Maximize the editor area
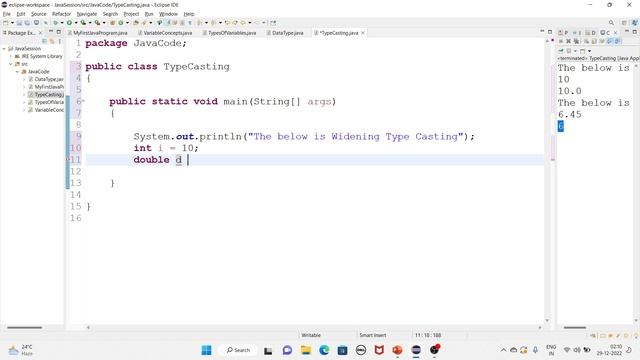This screenshot has width=640, height=360. click(x=550, y=32)
